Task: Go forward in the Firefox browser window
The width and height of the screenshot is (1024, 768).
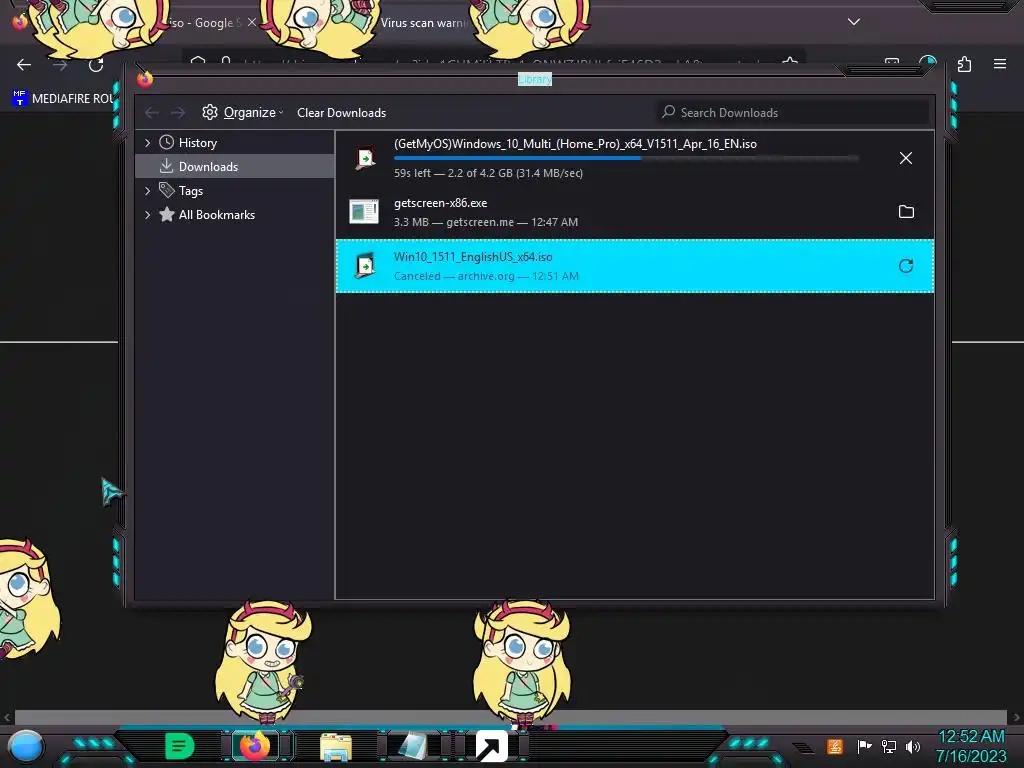Action: tap(60, 65)
